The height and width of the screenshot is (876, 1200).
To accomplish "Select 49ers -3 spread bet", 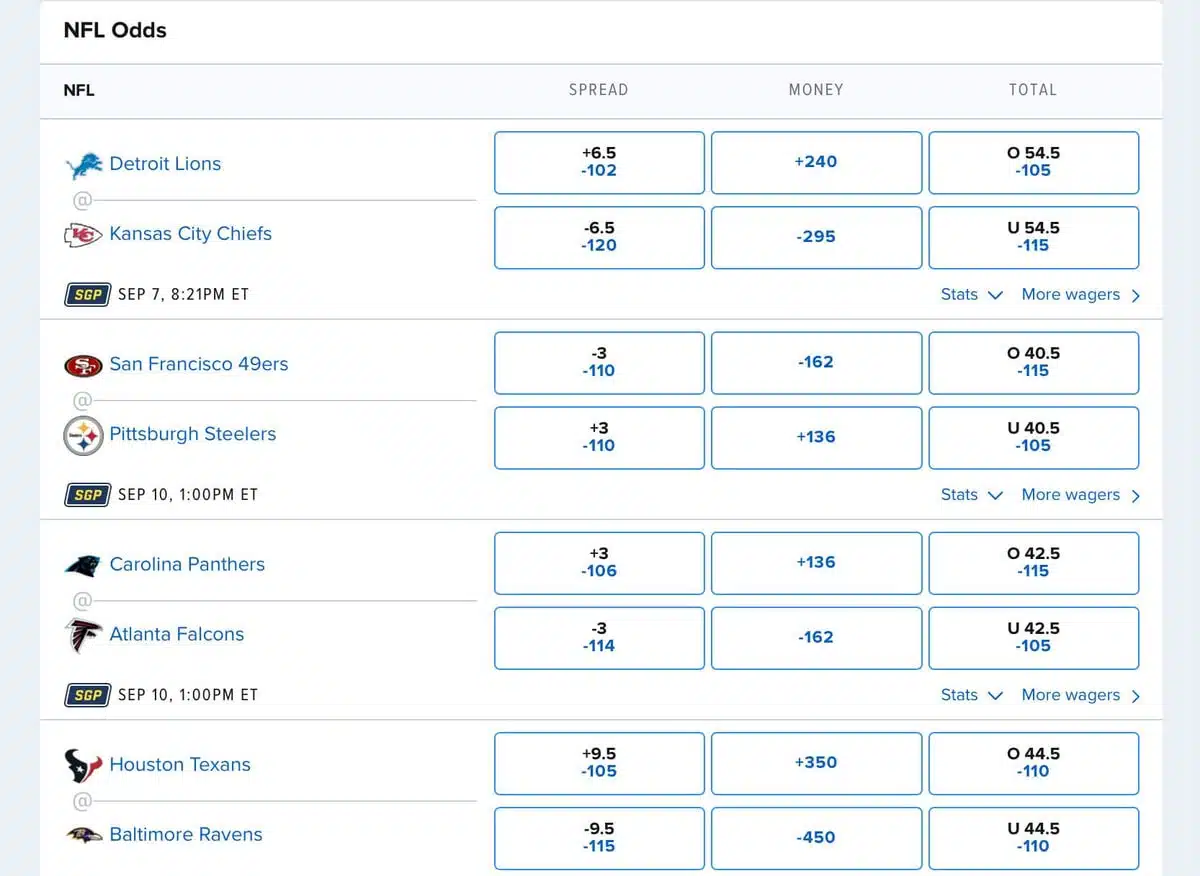I will pos(599,362).
